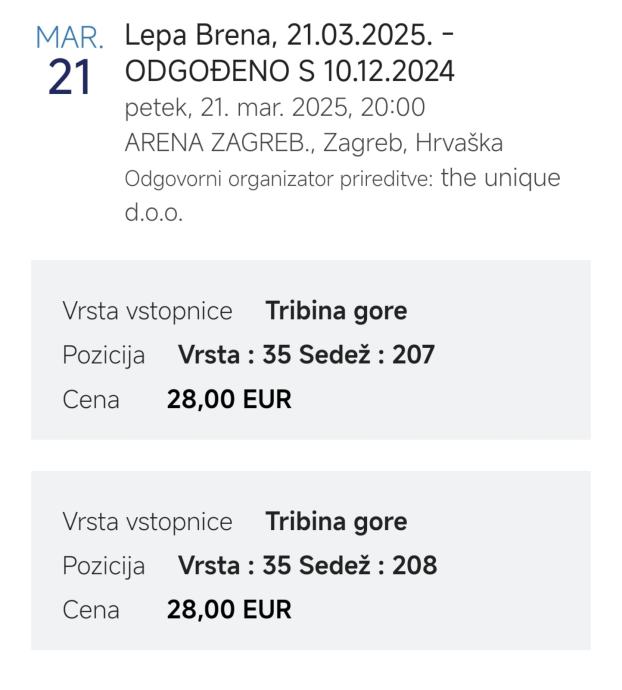Click Tribina gore in the first ticket
The width and height of the screenshot is (622, 690).
pyautogui.click(x=336, y=311)
